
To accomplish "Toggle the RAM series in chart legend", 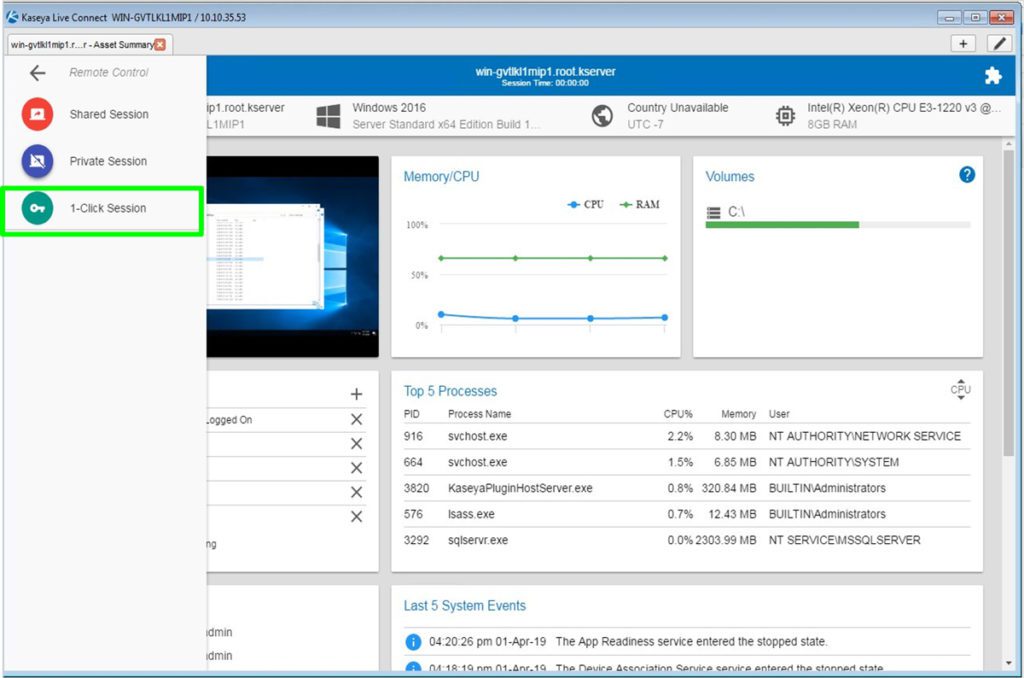I will click(x=640, y=204).
